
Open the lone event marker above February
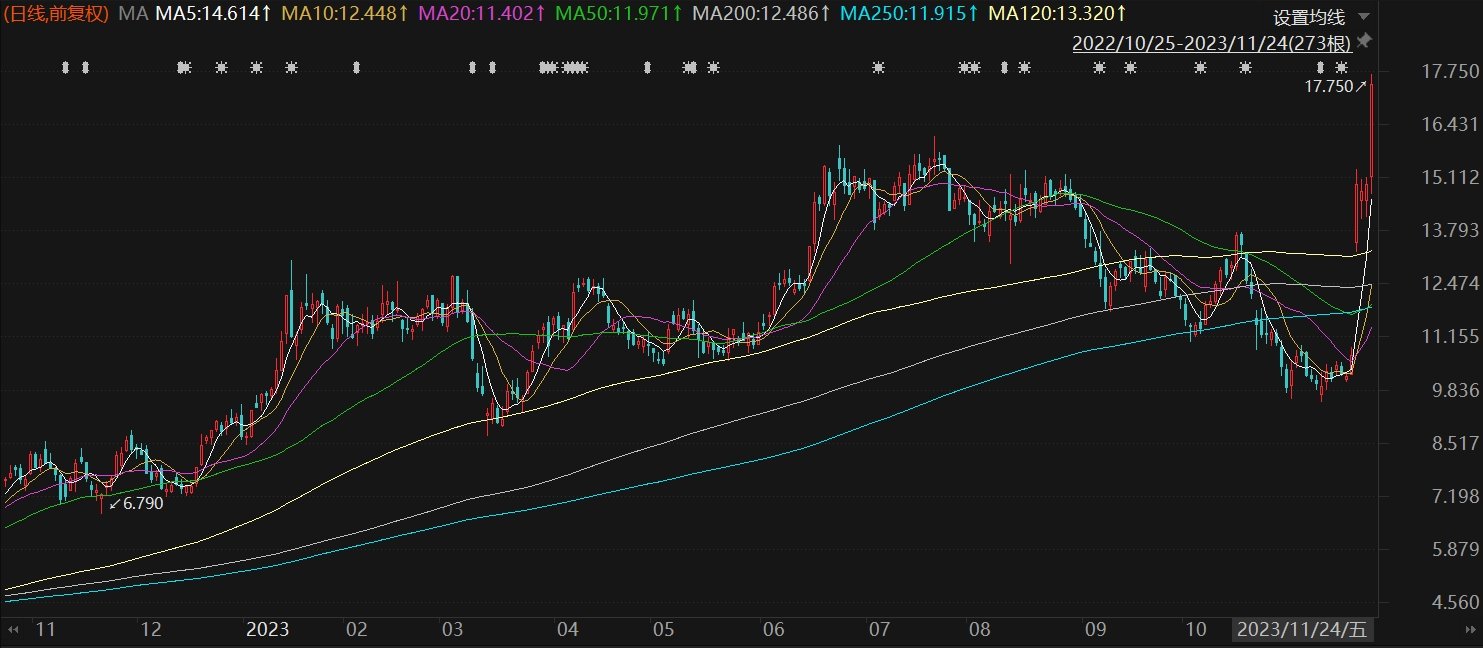[x=356, y=68]
